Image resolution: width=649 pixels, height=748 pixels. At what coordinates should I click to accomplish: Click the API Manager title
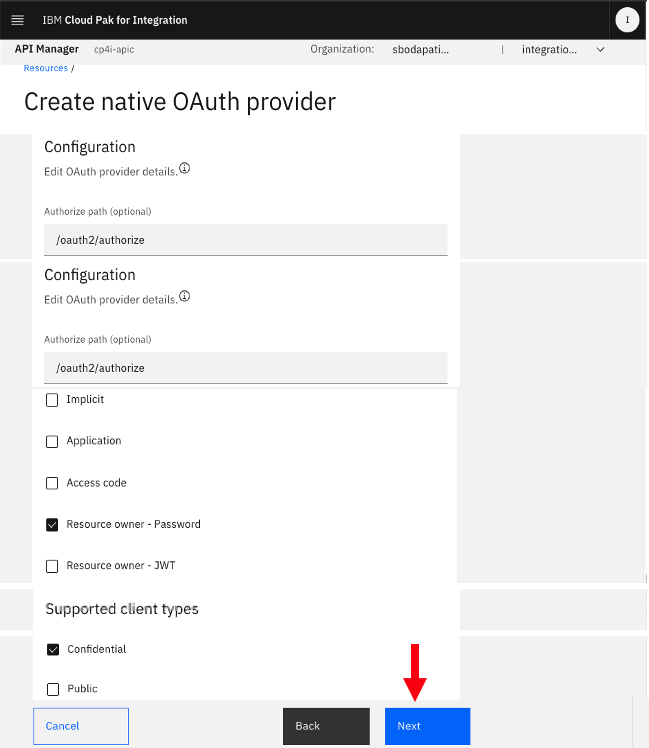point(47,49)
